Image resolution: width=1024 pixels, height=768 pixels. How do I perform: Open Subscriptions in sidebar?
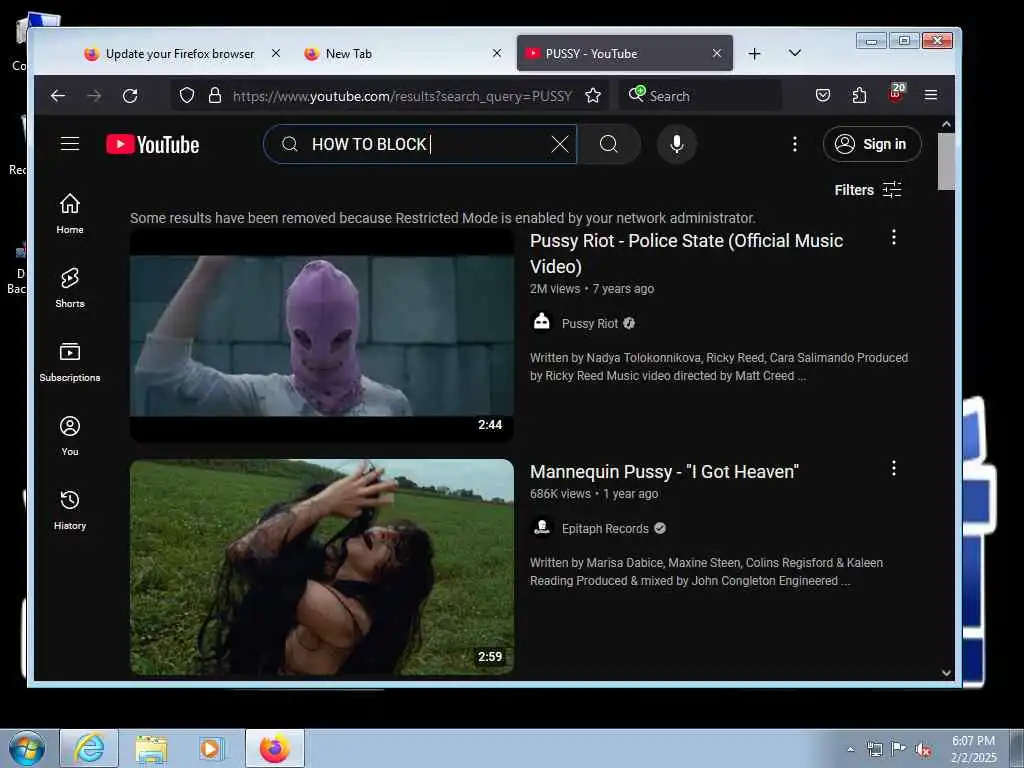pyautogui.click(x=70, y=362)
